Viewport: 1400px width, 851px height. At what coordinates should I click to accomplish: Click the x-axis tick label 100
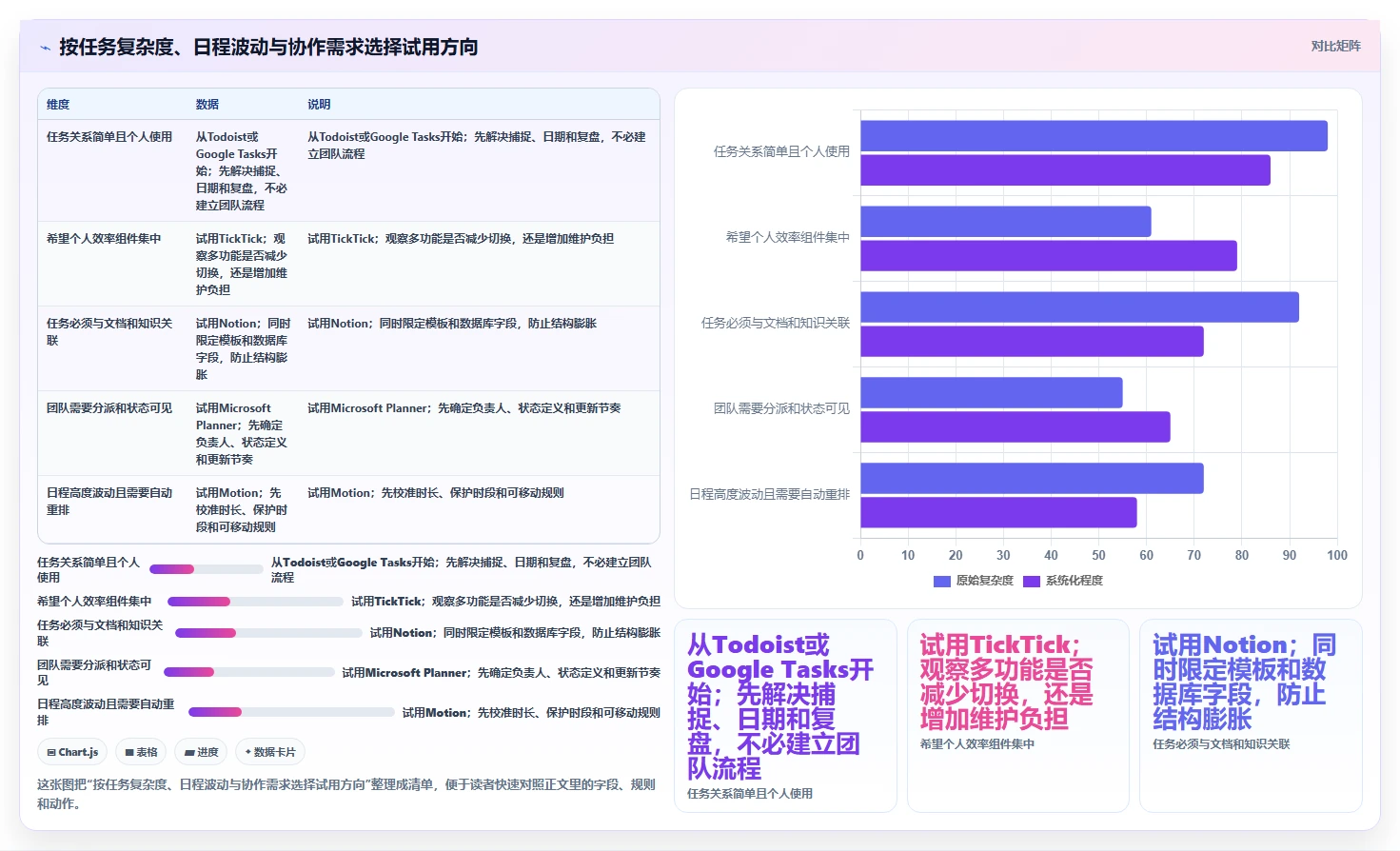tap(1337, 556)
